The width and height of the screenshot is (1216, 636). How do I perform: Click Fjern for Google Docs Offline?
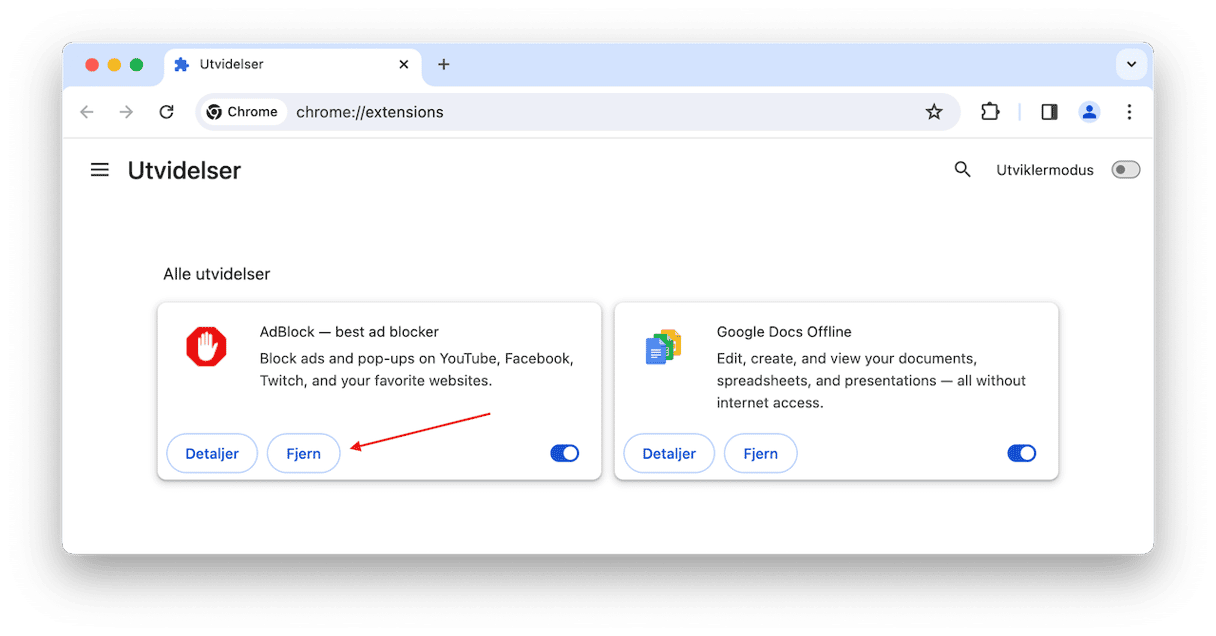click(x=761, y=453)
